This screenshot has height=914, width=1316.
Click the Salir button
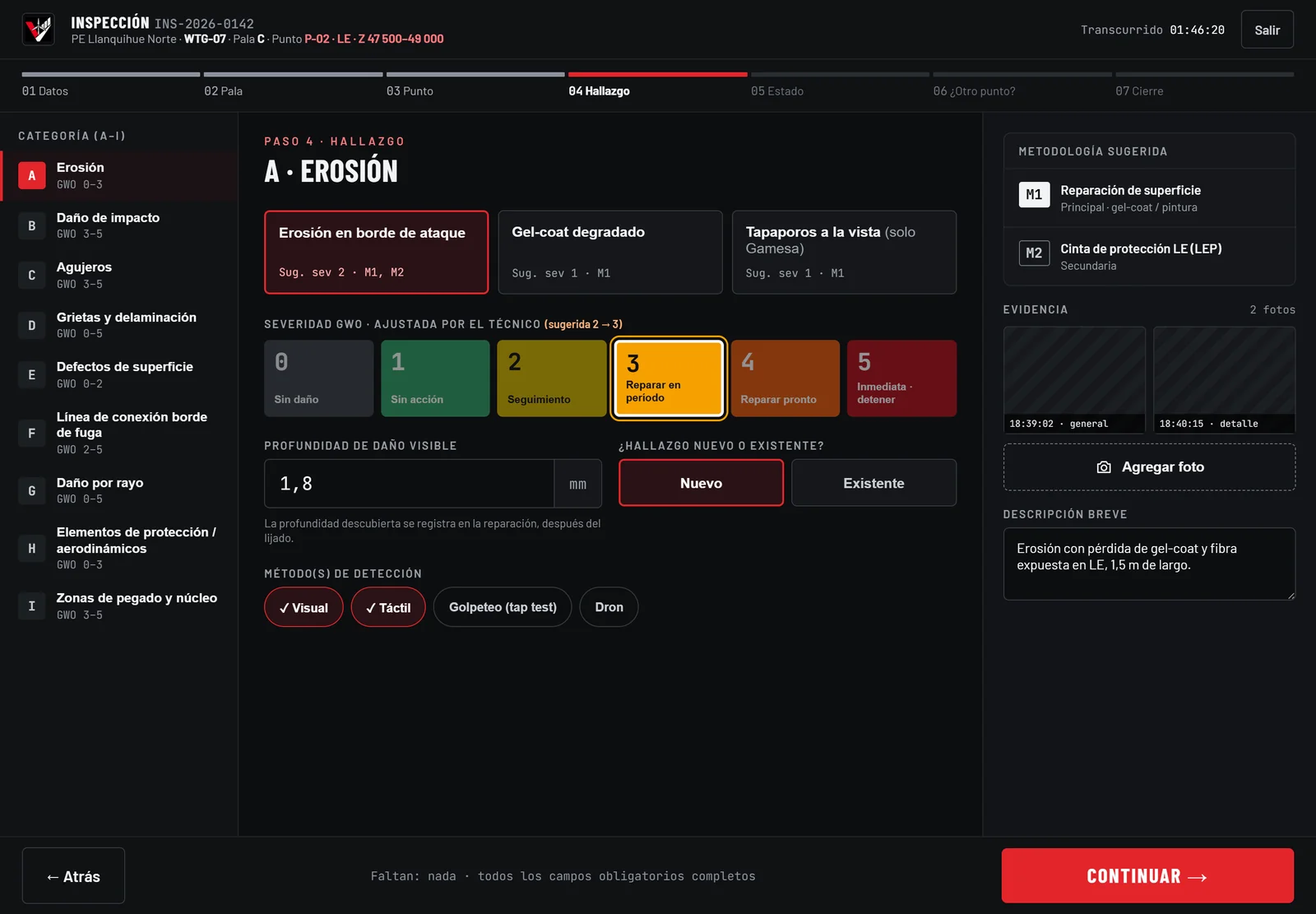click(x=1267, y=30)
